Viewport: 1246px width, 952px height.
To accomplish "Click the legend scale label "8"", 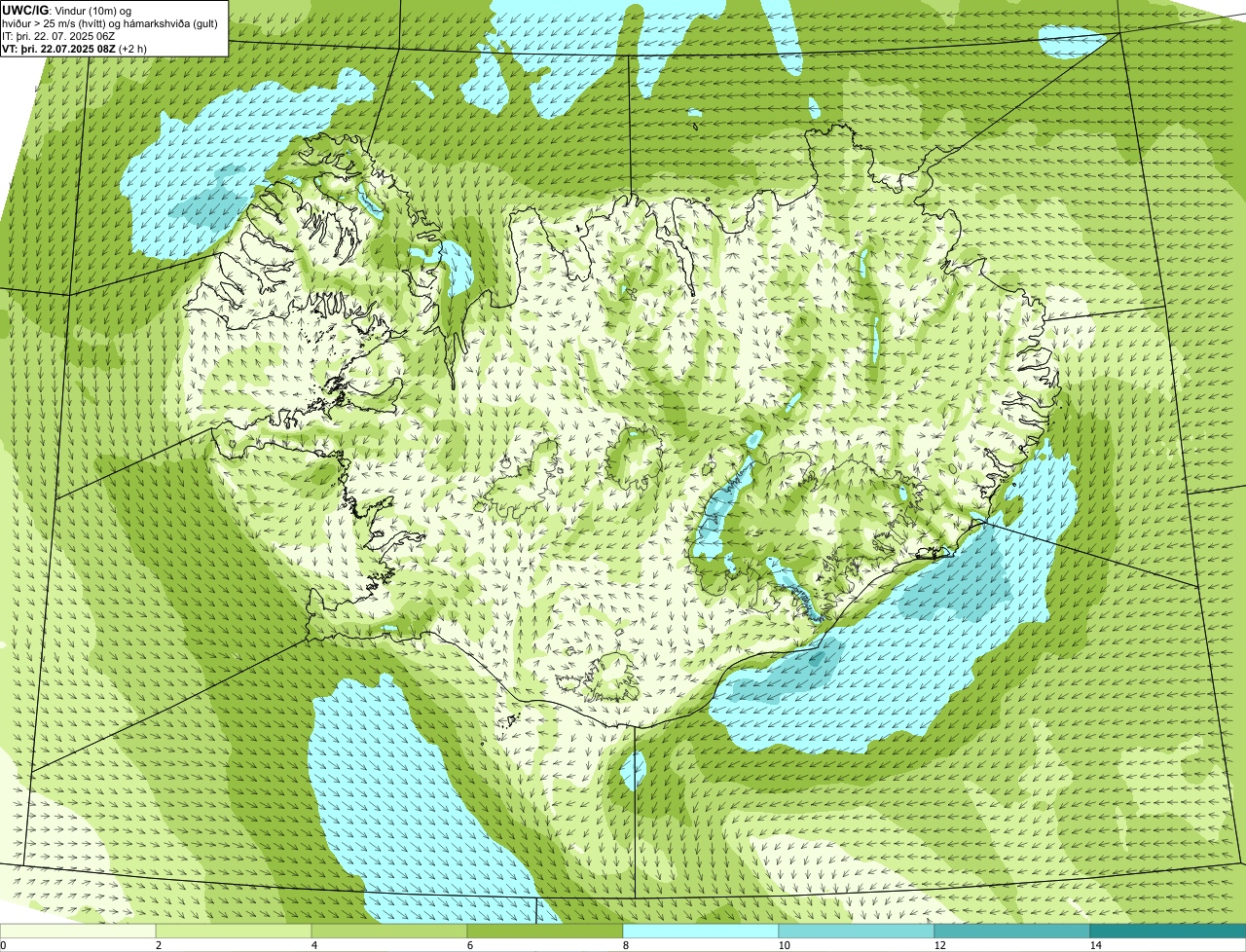I will coord(626,945).
